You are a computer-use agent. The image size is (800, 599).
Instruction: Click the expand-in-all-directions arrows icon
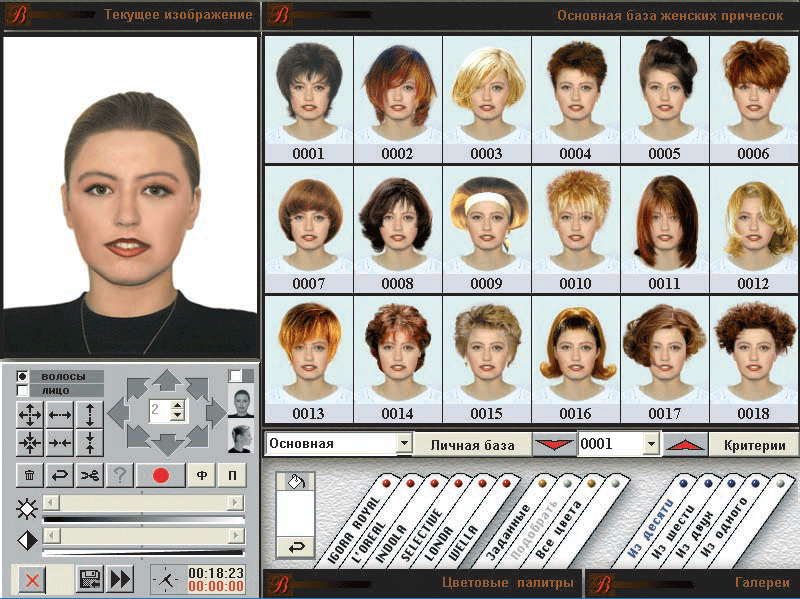coord(31,415)
